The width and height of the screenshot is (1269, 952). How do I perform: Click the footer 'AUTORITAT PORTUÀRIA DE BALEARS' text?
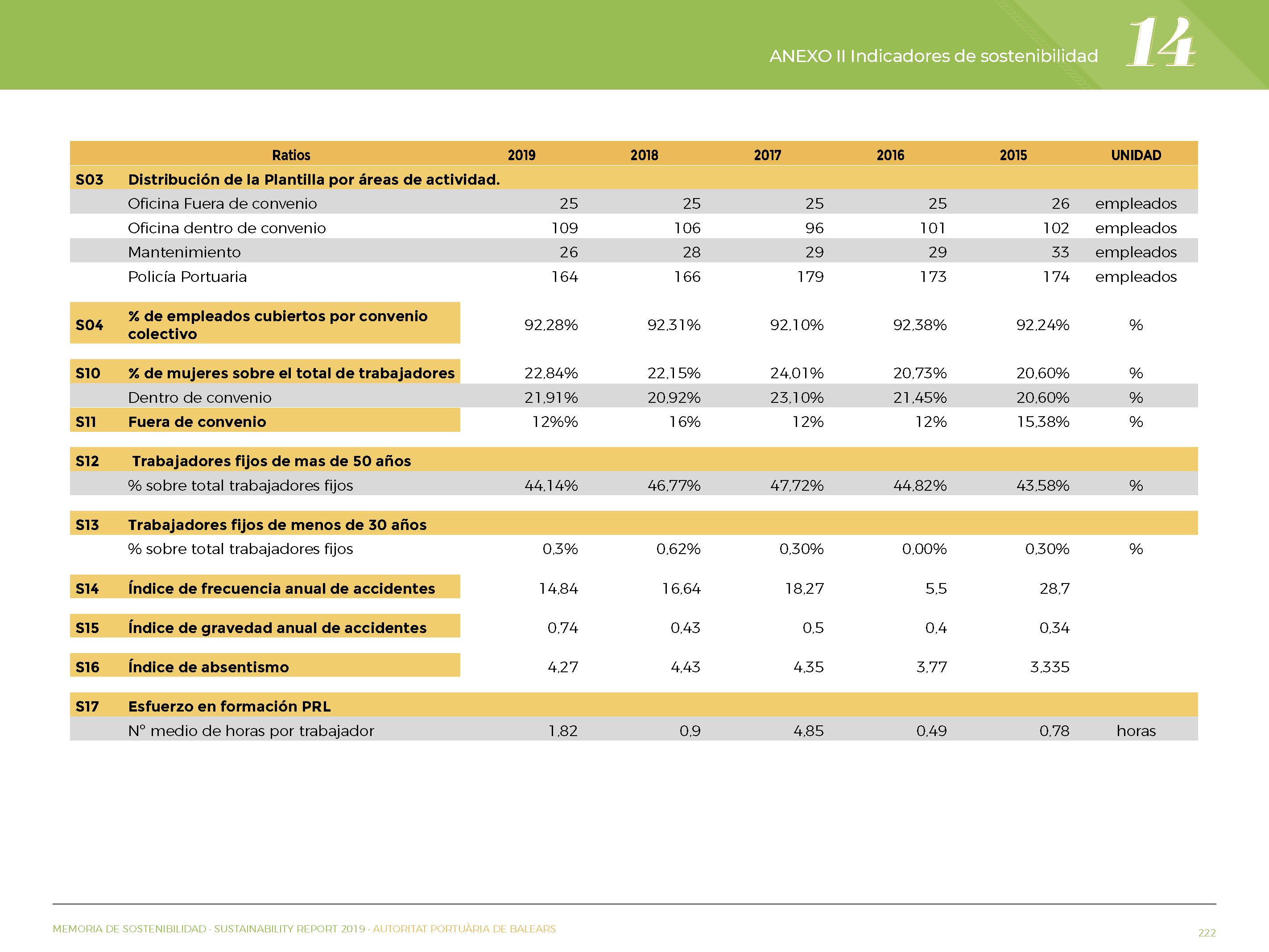[x=464, y=929]
